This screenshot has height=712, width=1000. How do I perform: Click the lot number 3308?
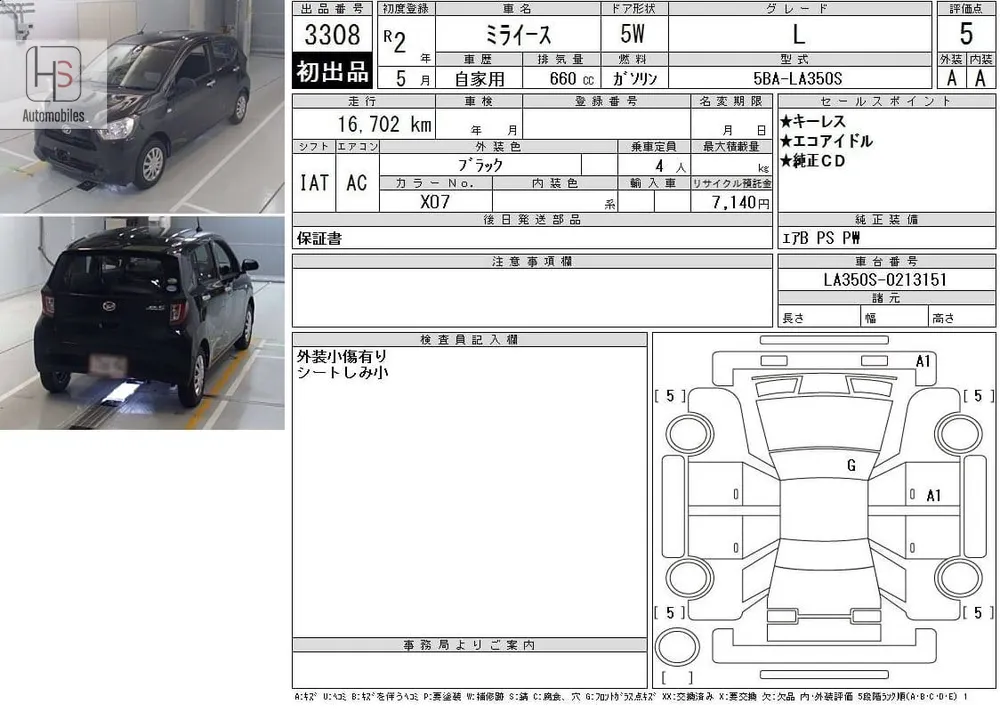[x=332, y=34]
